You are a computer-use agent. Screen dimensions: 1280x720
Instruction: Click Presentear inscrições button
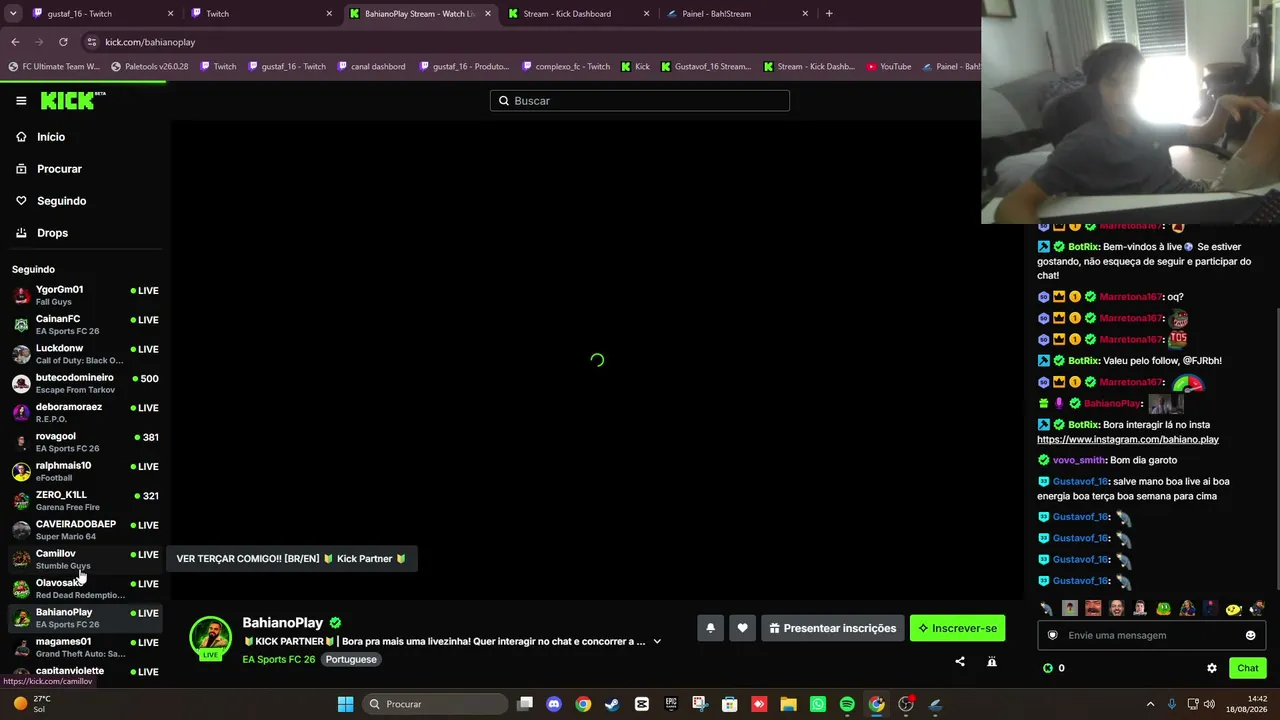(833, 628)
